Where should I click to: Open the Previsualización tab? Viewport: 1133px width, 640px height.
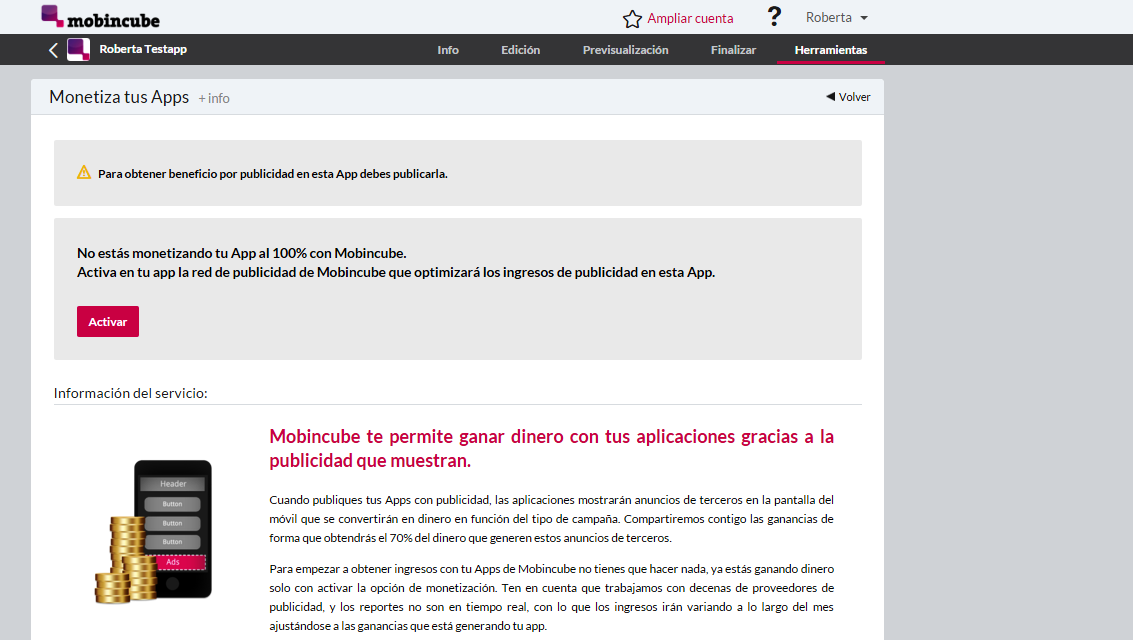pyautogui.click(x=626, y=50)
